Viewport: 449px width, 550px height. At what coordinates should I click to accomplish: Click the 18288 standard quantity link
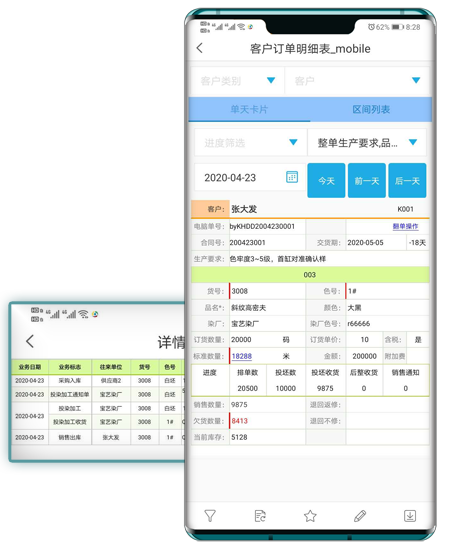tap(242, 356)
